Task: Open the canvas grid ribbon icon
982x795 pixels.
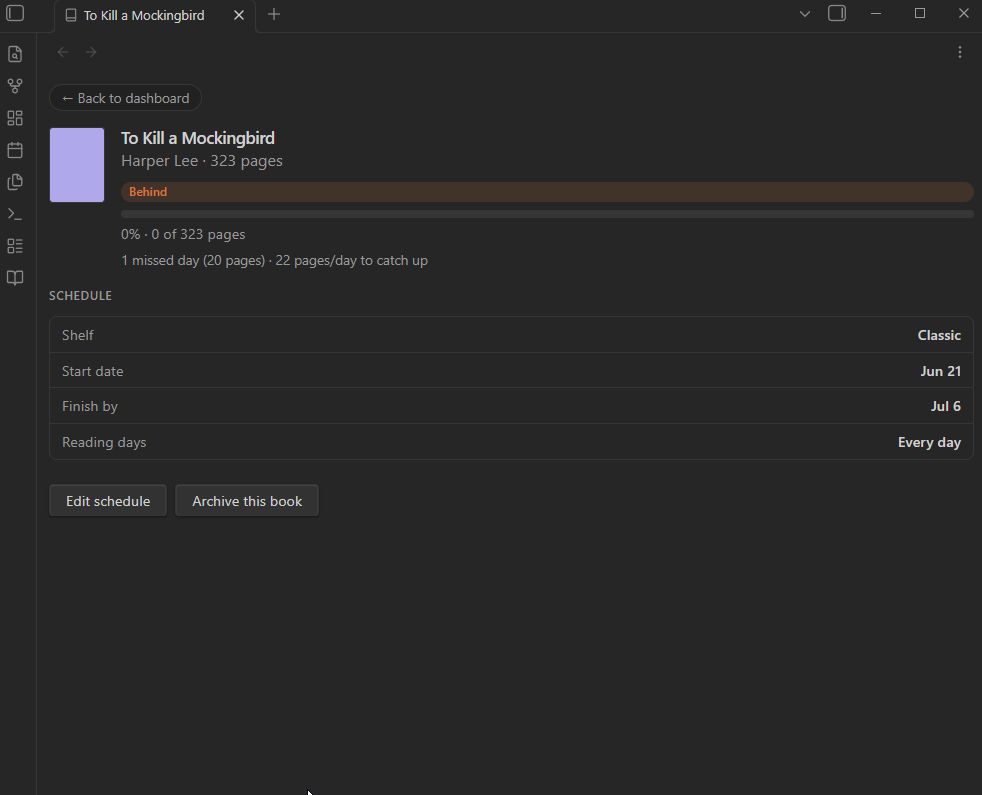Action: (x=15, y=118)
